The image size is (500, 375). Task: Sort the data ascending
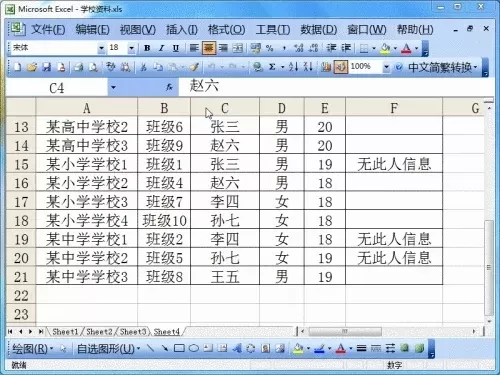(x=293, y=67)
